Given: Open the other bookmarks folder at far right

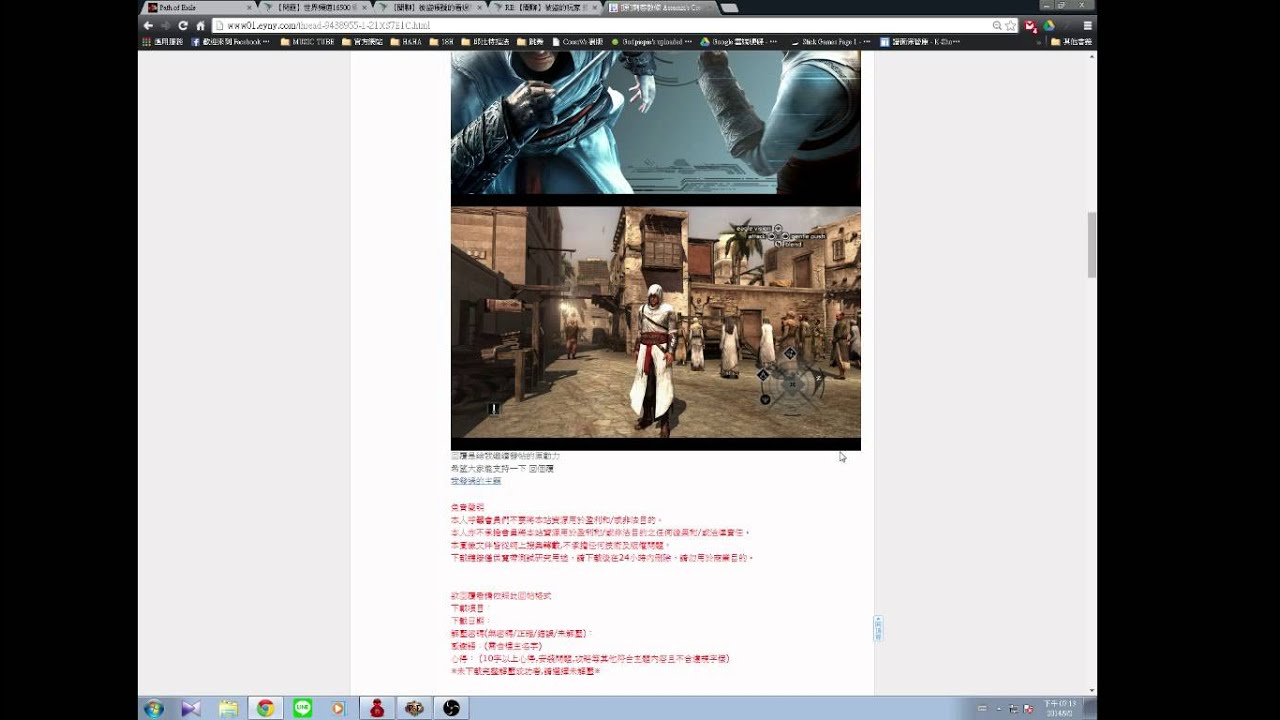Looking at the screenshot, I should (1071, 42).
